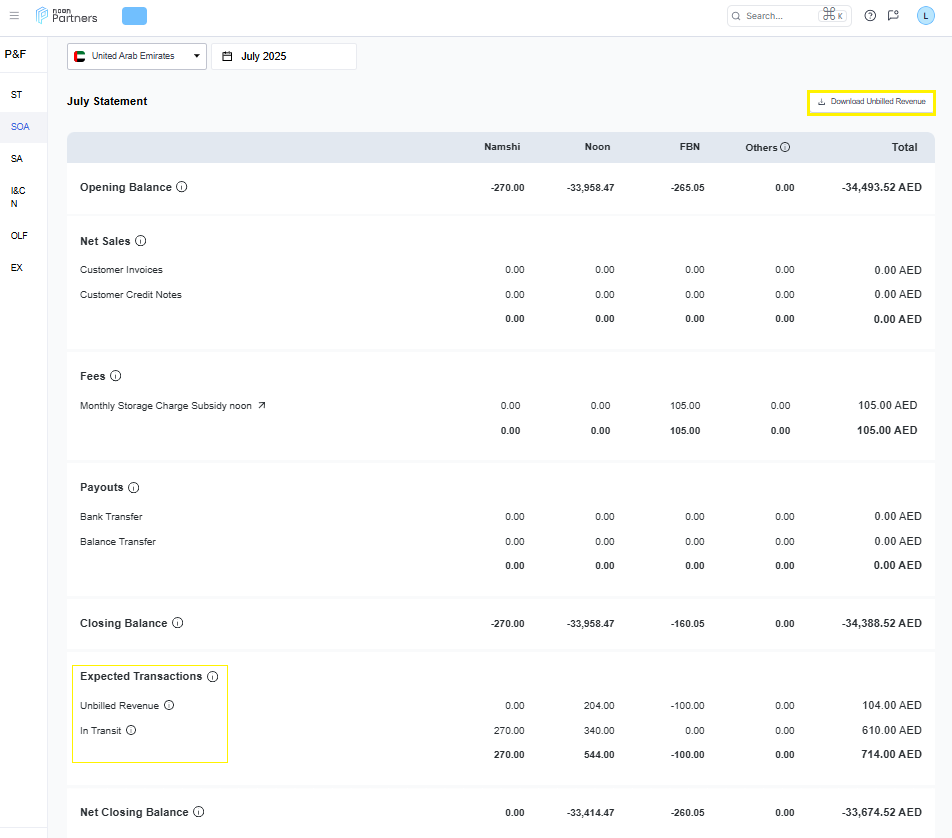Show info for In Transit
The height and width of the screenshot is (838, 952).
coord(131,730)
